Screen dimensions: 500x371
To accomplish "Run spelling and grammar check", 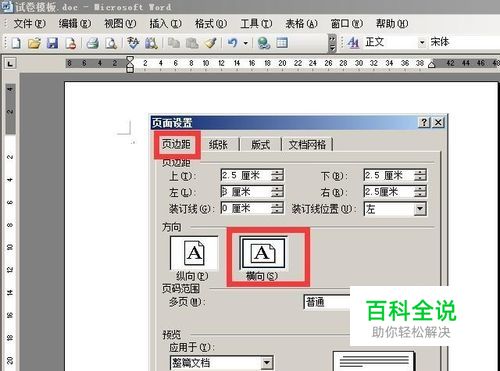I will click(133, 43).
